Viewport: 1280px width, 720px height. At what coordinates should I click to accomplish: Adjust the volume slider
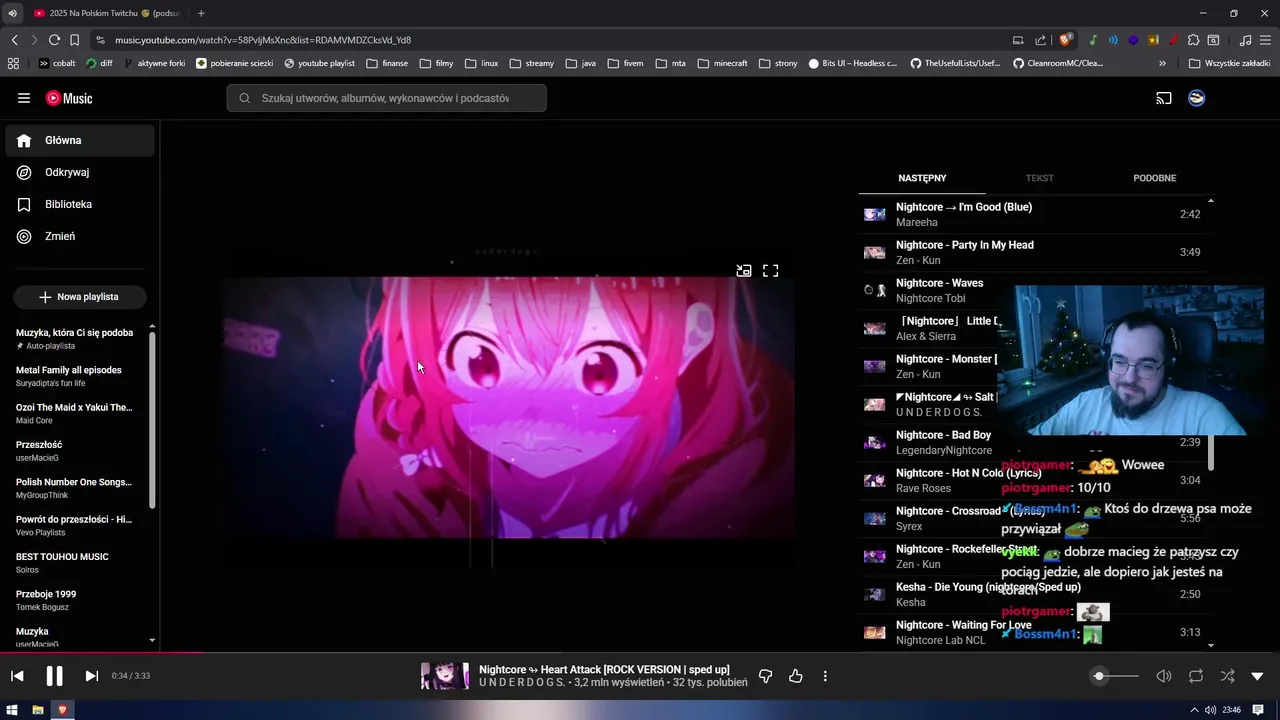(x=1115, y=676)
